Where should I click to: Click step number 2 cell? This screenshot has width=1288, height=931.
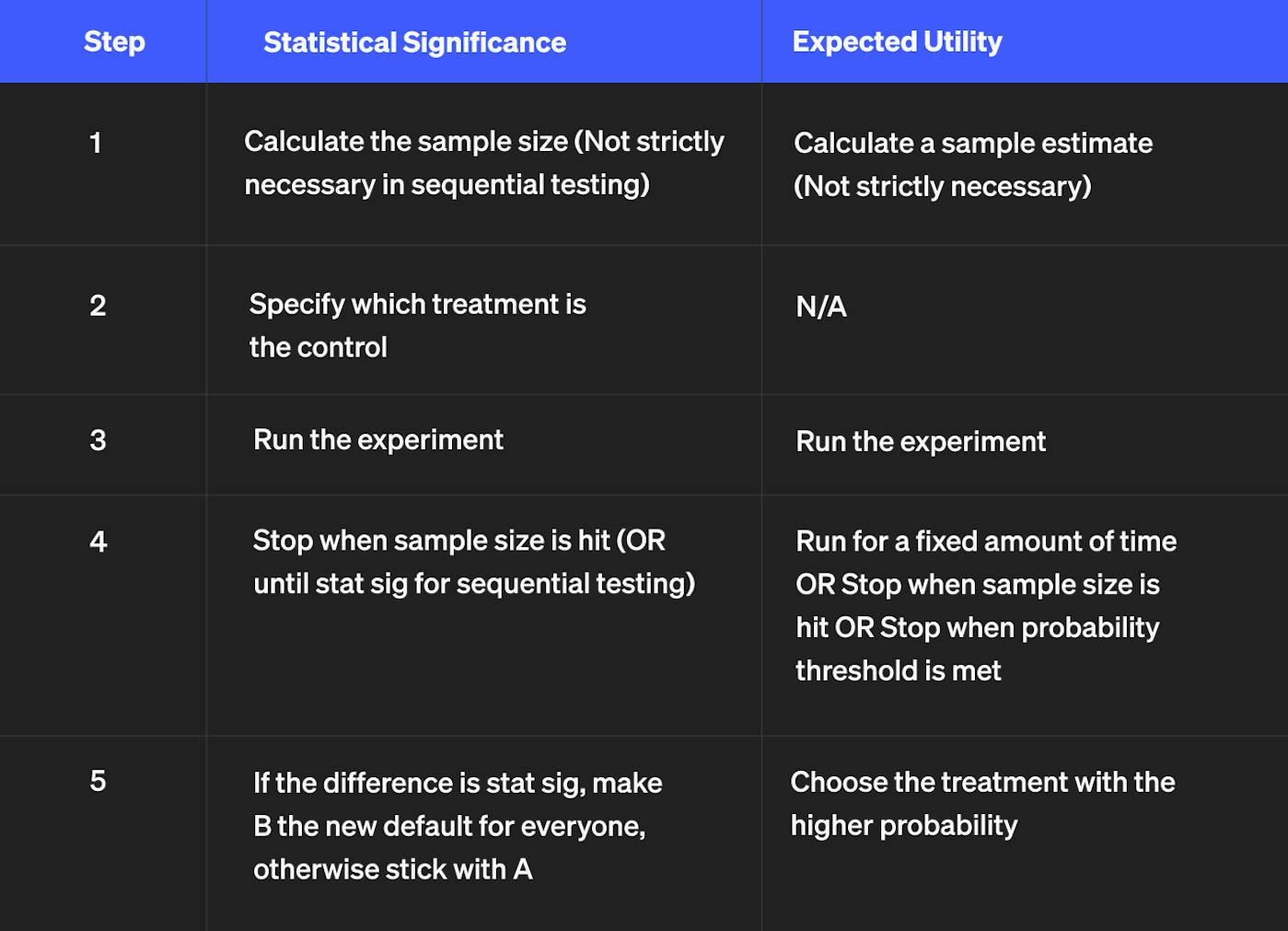pyautogui.click(x=98, y=306)
